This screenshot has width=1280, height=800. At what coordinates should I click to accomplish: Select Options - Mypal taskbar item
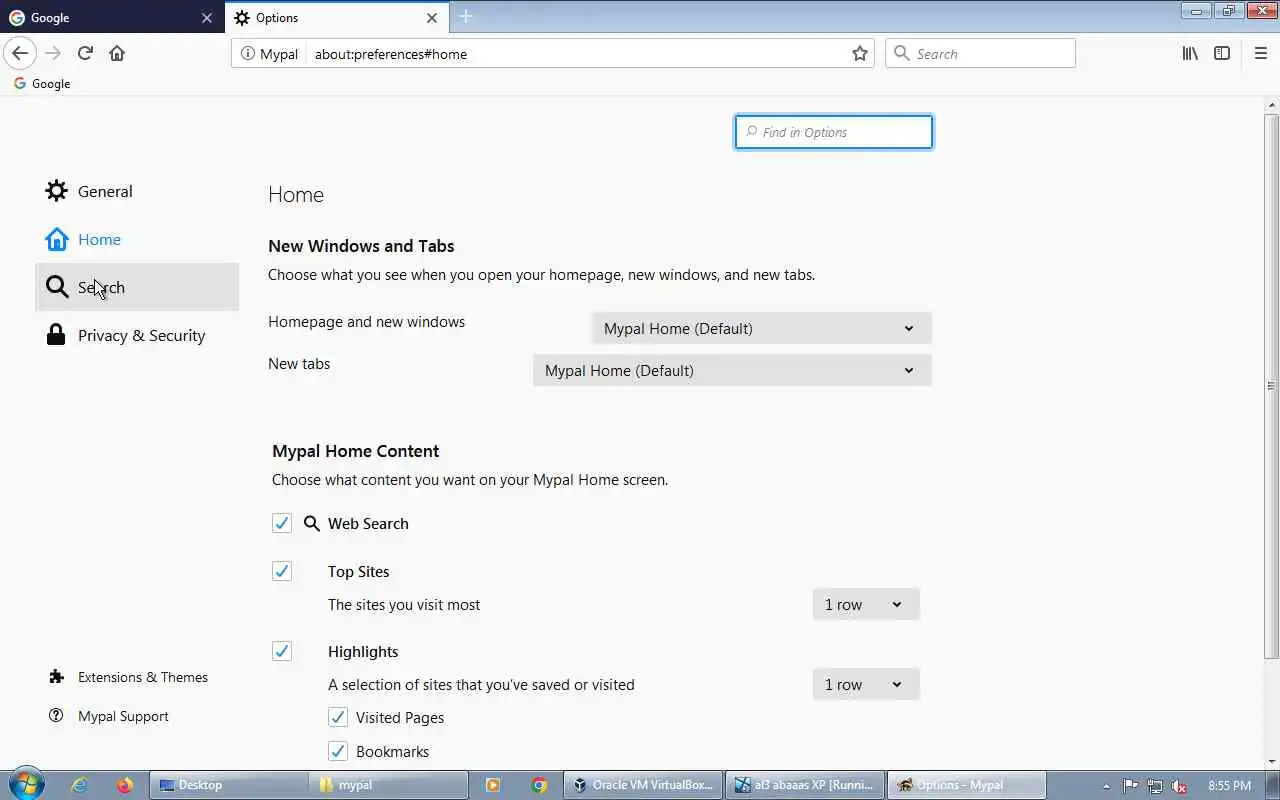tap(966, 785)
